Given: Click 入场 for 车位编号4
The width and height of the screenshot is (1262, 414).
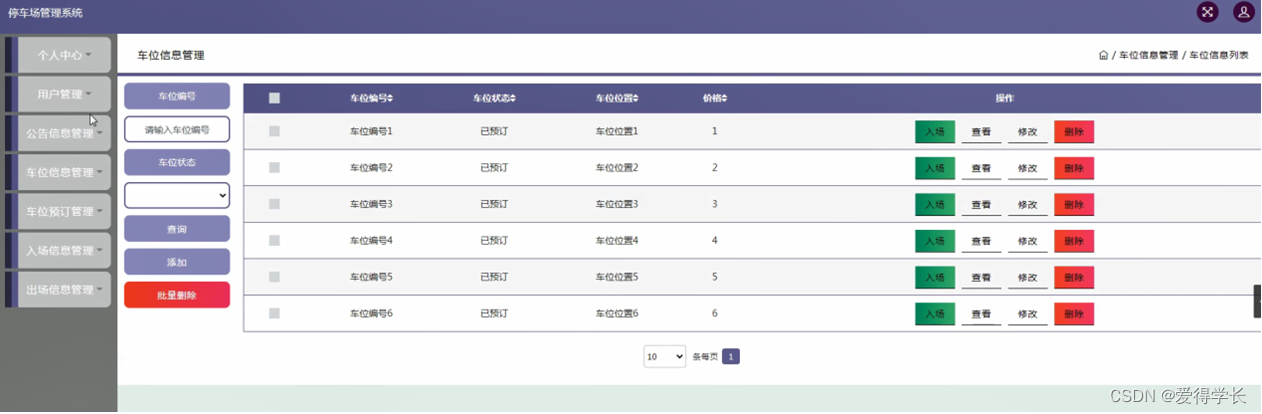Looking at the screenshot, I should tap(935, 241).
